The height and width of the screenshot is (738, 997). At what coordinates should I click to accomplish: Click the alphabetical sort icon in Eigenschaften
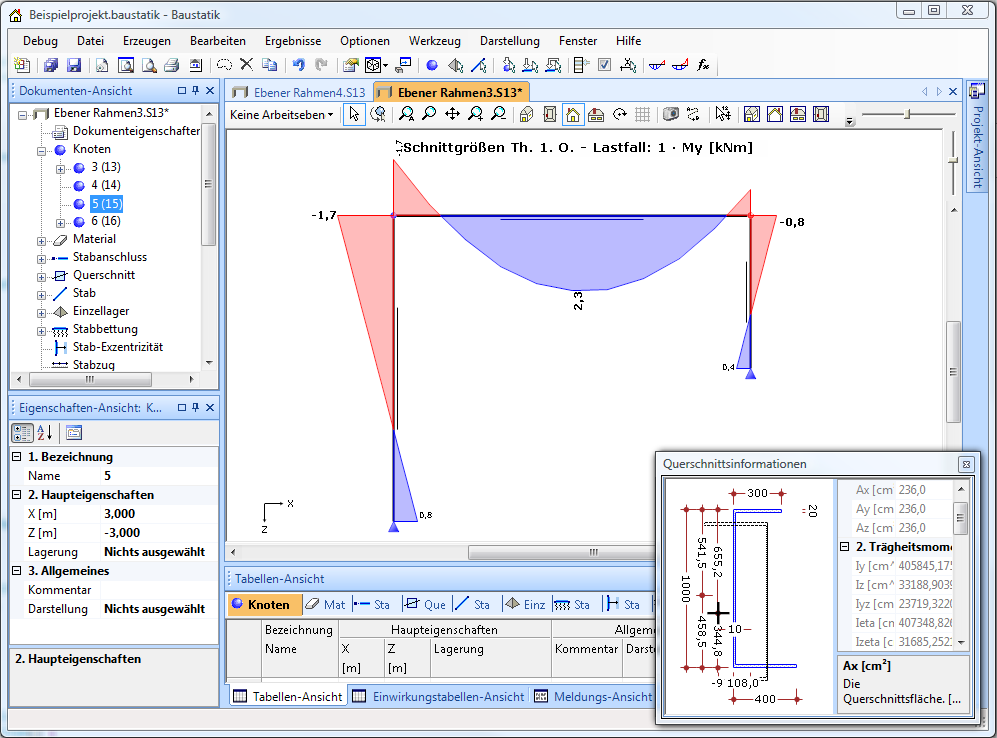coord(45,433)
